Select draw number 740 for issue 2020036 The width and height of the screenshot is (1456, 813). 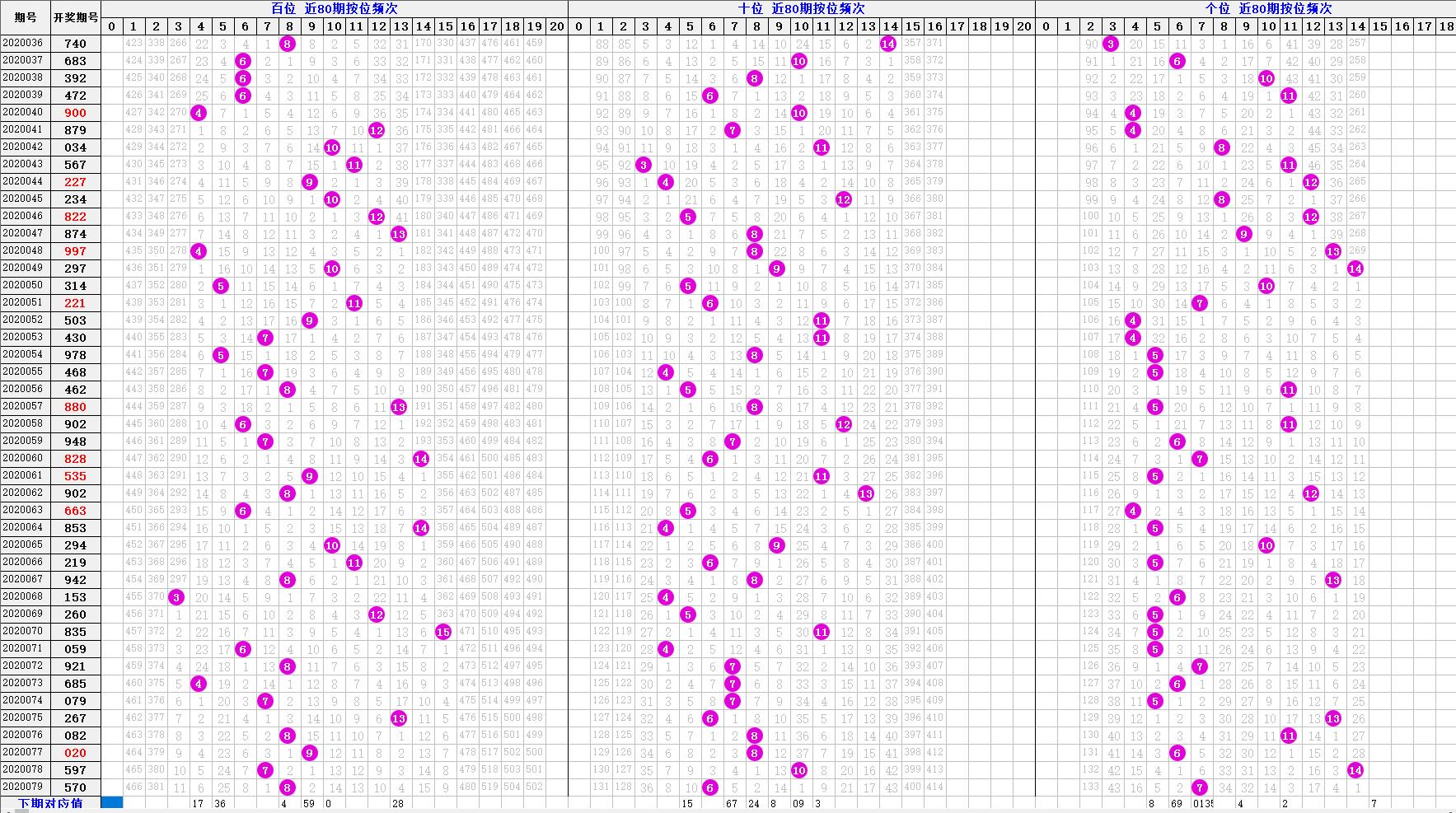(x=76, y=44)
